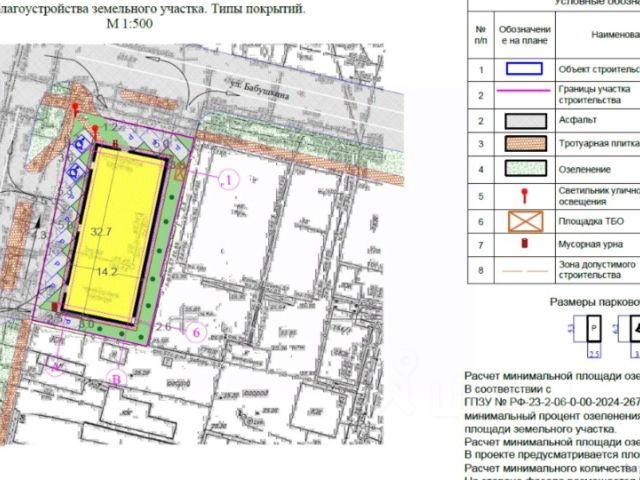Click the parking space 'P' size diagram

tap(594, 329)
